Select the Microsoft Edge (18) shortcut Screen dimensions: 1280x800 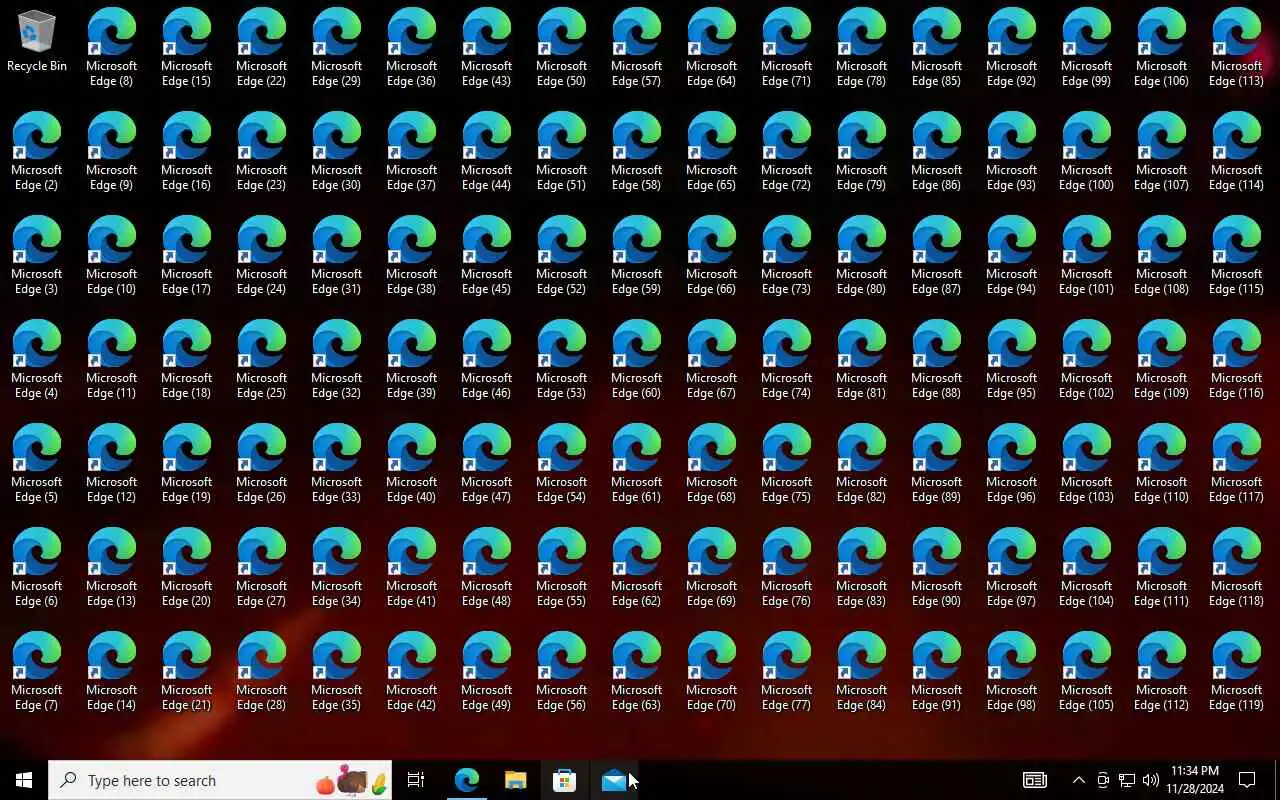[187, 360]
